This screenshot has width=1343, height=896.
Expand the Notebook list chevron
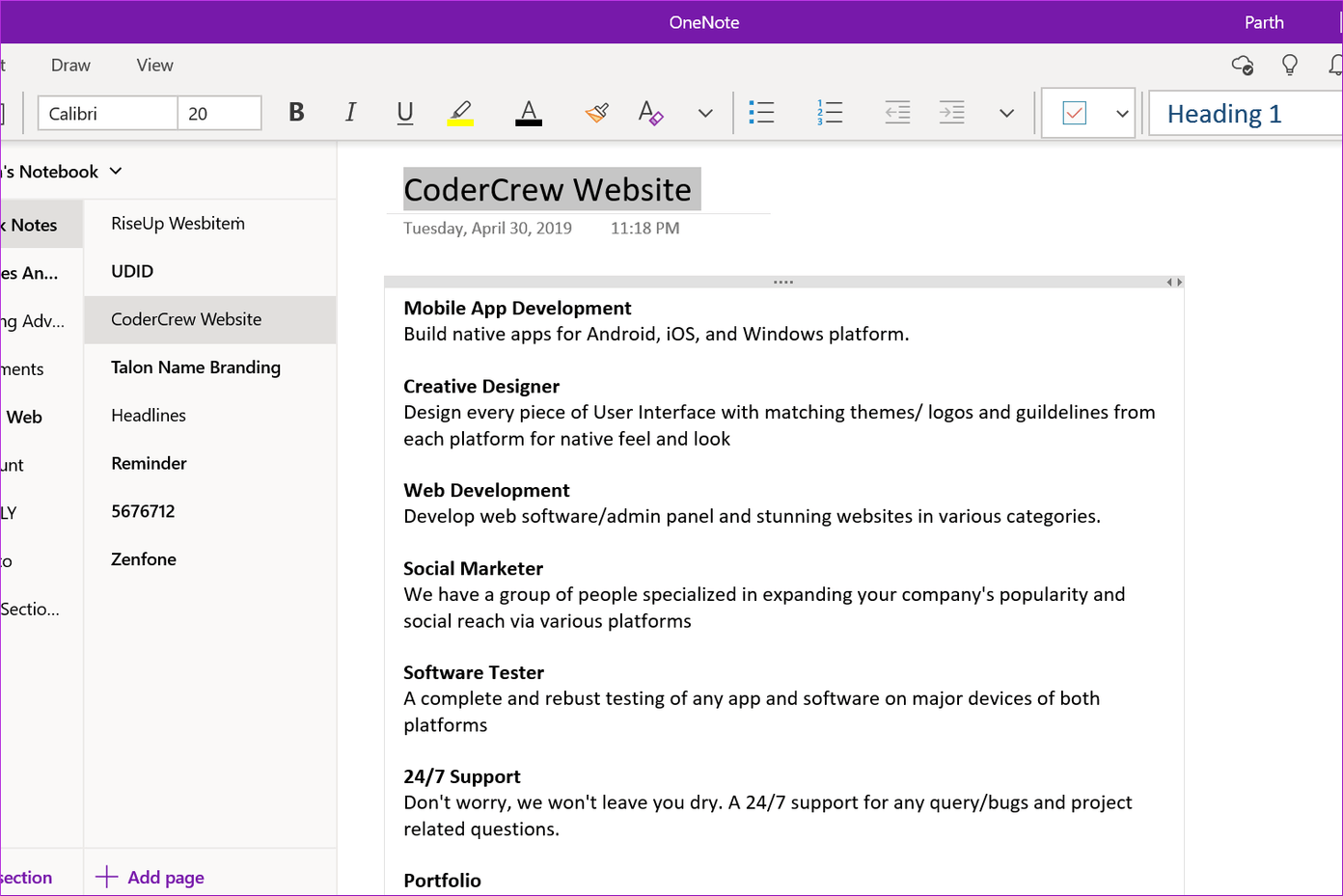[116, 171]
